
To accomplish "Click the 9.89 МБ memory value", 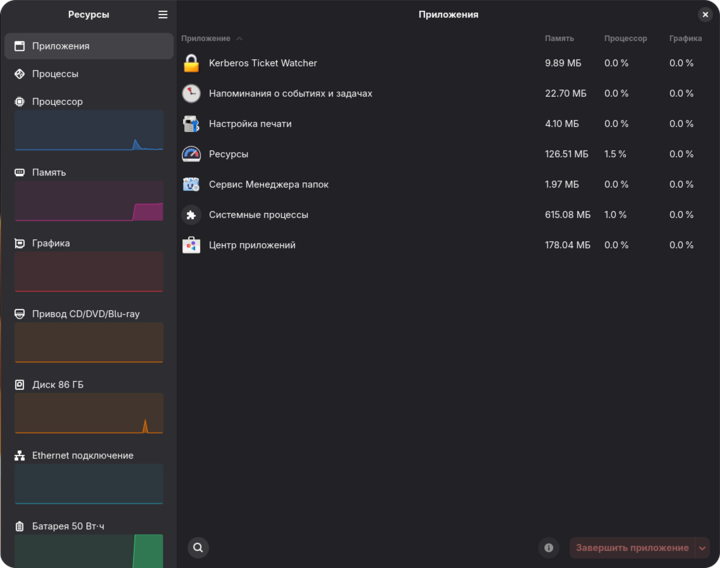I will click(x=563, y=63).
